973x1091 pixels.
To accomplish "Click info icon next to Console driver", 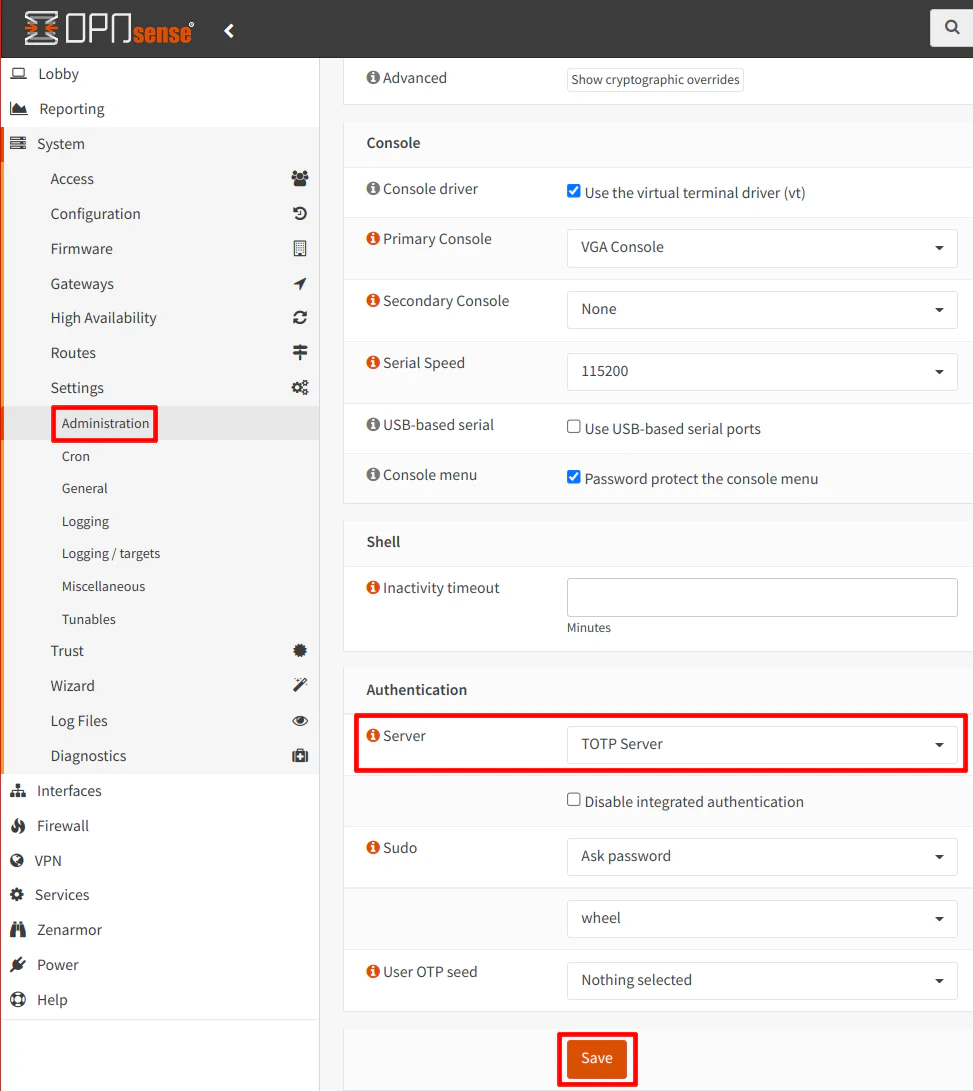I will pyautogui.click(x=373, y=189).
